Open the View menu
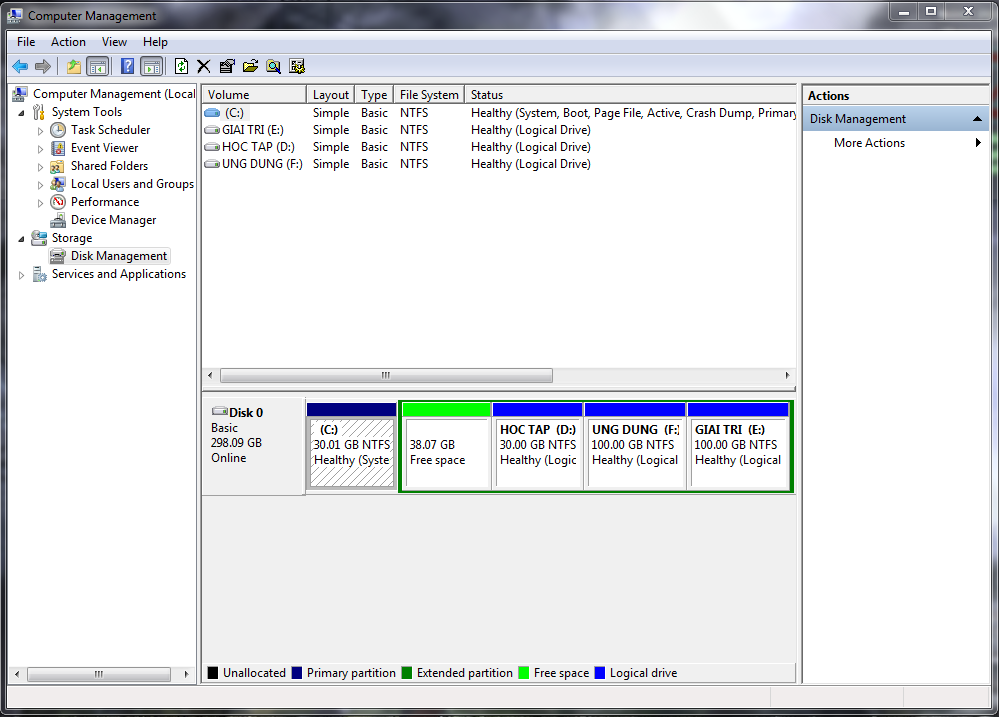The image size is (999, 717). point(114,42)
